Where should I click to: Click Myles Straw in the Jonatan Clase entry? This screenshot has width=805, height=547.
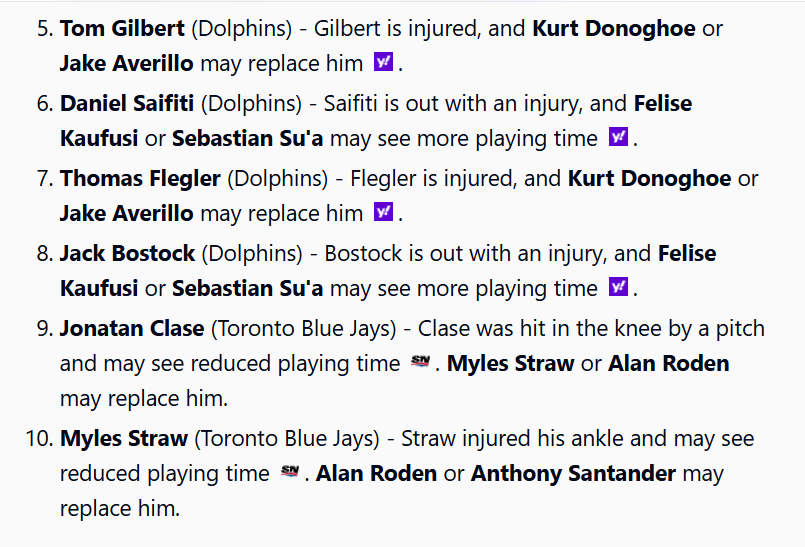510,363
